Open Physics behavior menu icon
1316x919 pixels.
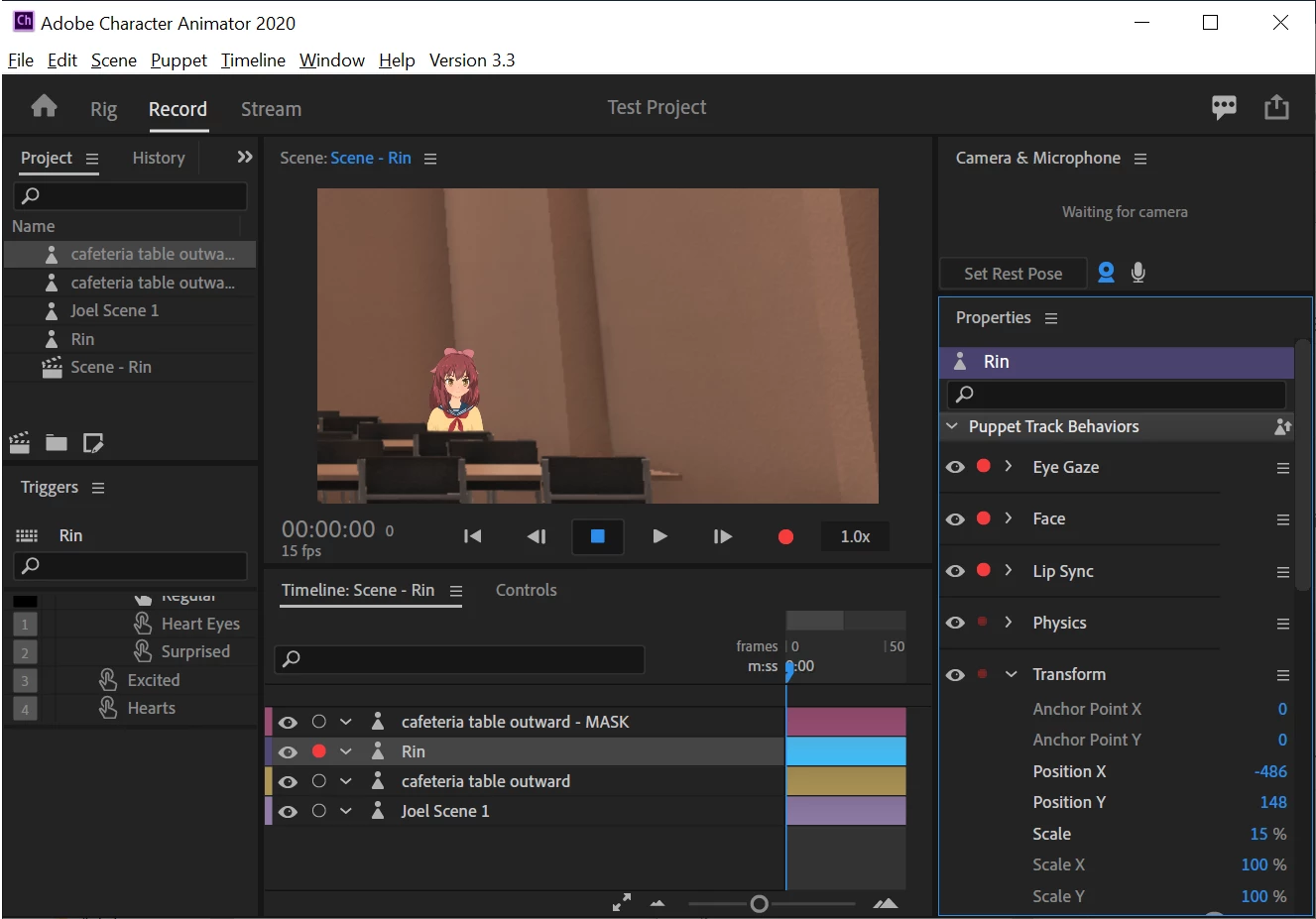point(1283,624)
